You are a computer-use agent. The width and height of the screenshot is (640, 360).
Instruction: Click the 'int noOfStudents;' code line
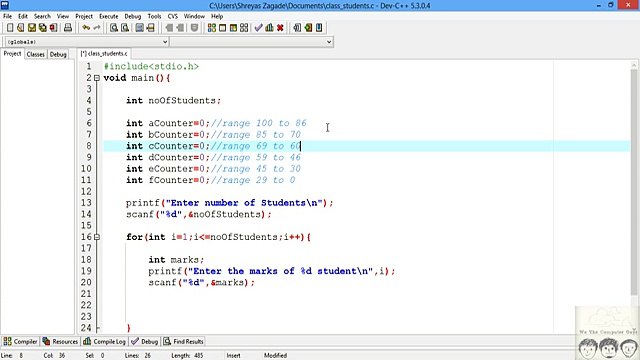(x=173, y=100)
